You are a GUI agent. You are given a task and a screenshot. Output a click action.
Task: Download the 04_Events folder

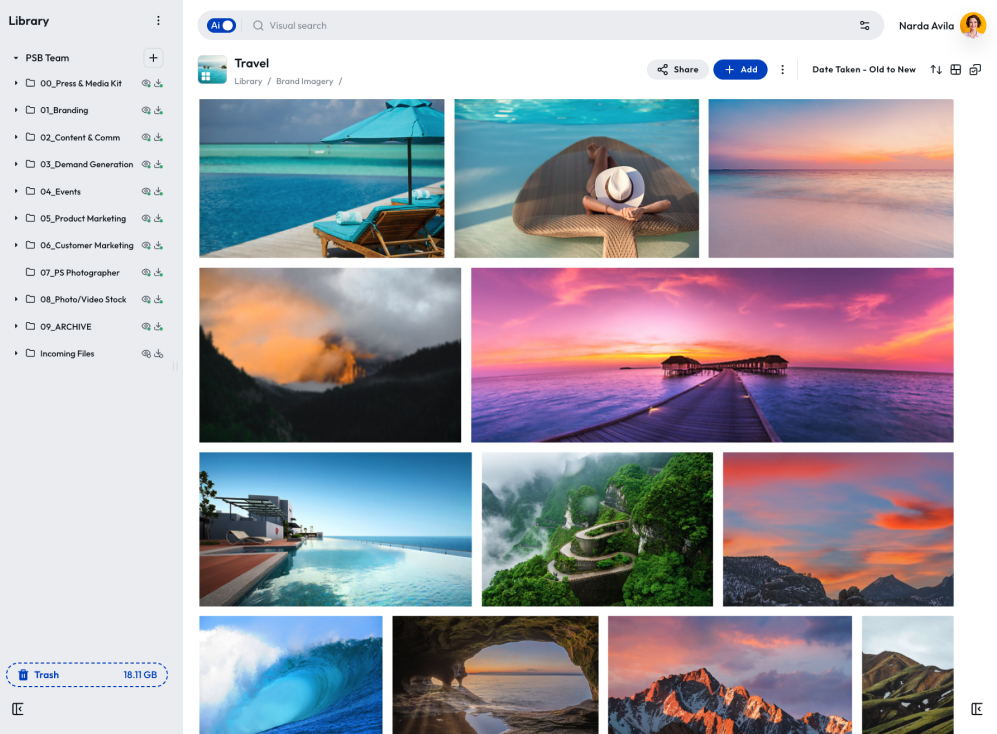coord(158,191)
